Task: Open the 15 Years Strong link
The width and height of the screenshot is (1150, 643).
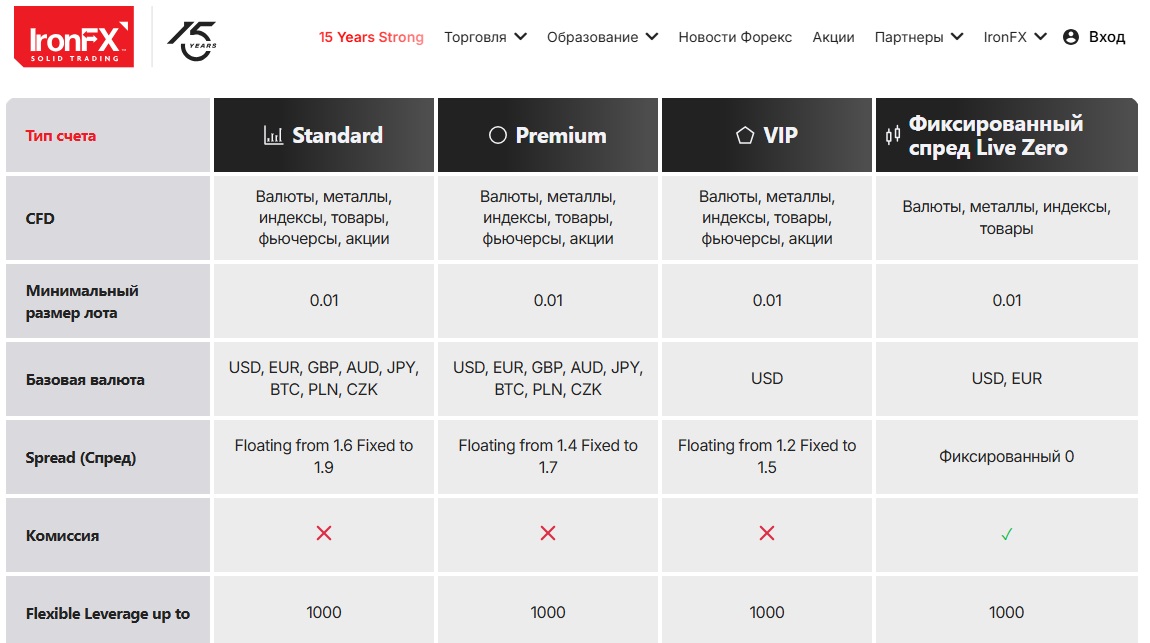Action: tap(371, 37)
